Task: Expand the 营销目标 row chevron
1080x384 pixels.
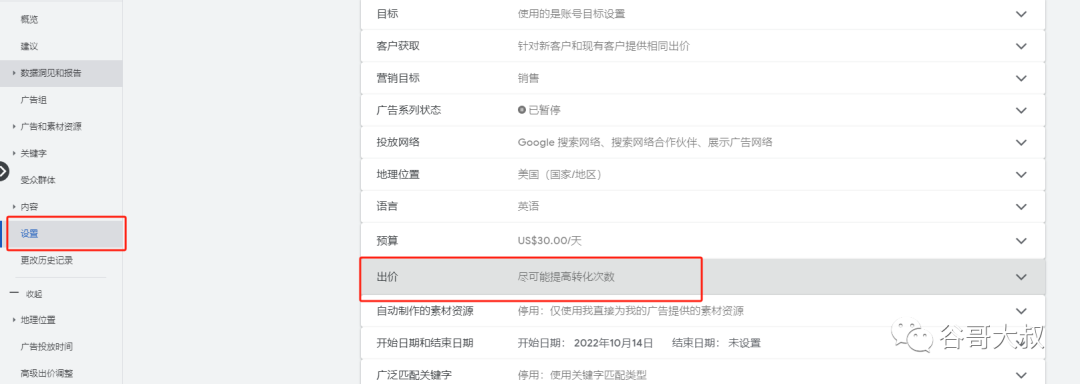Action: [1021, 78]
